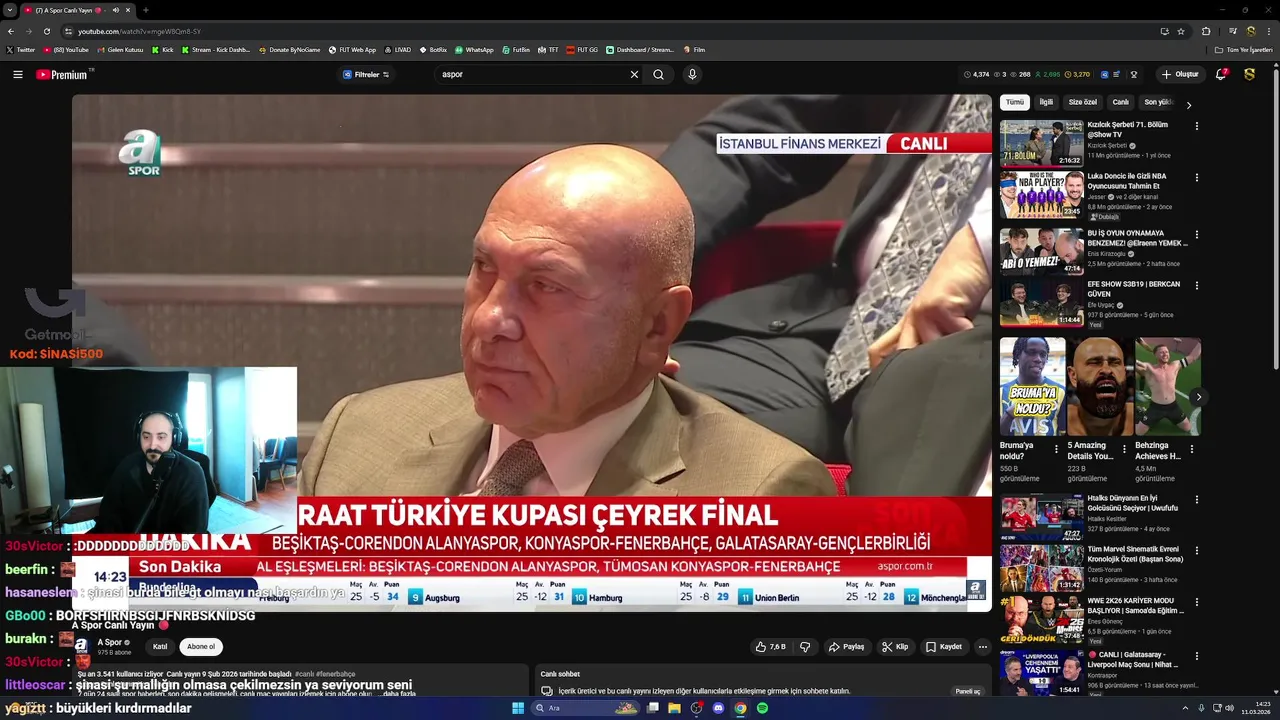Open YouTube notifications bell

point(1221,74)
